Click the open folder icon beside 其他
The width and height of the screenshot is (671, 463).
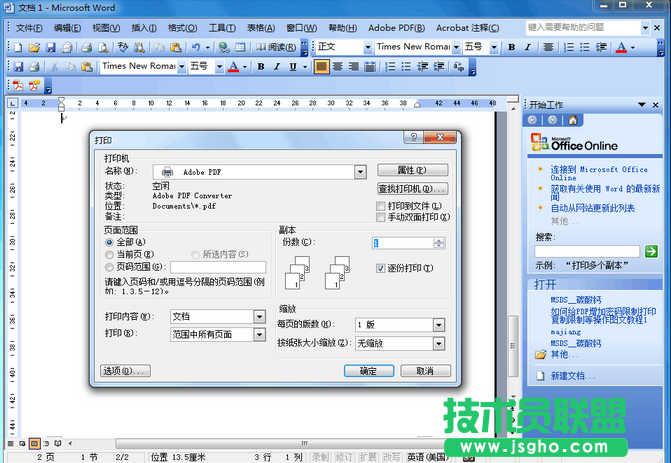[540, 354]
